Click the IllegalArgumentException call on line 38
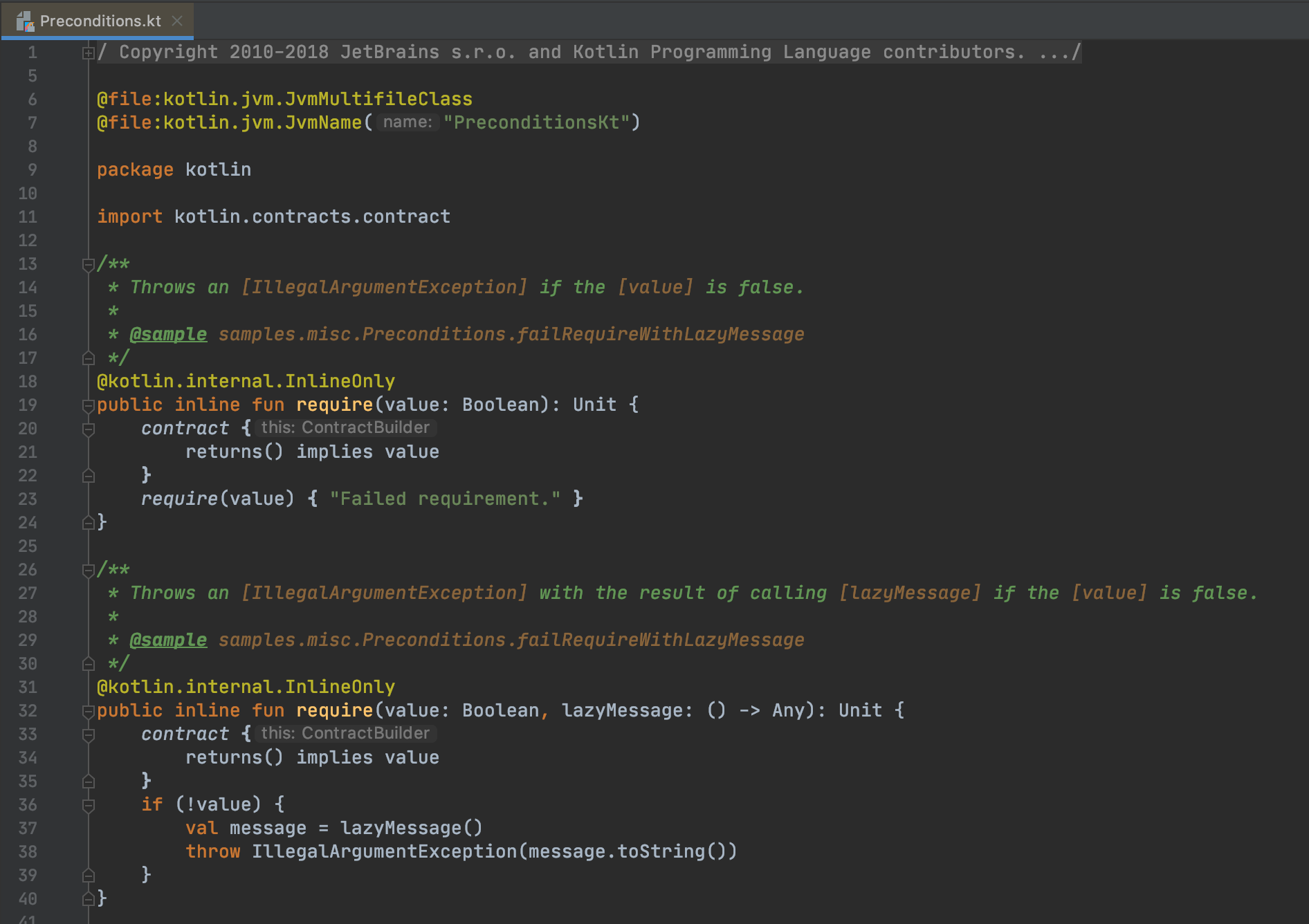This screenshot has height=924, width=1309. coord(384,852)
